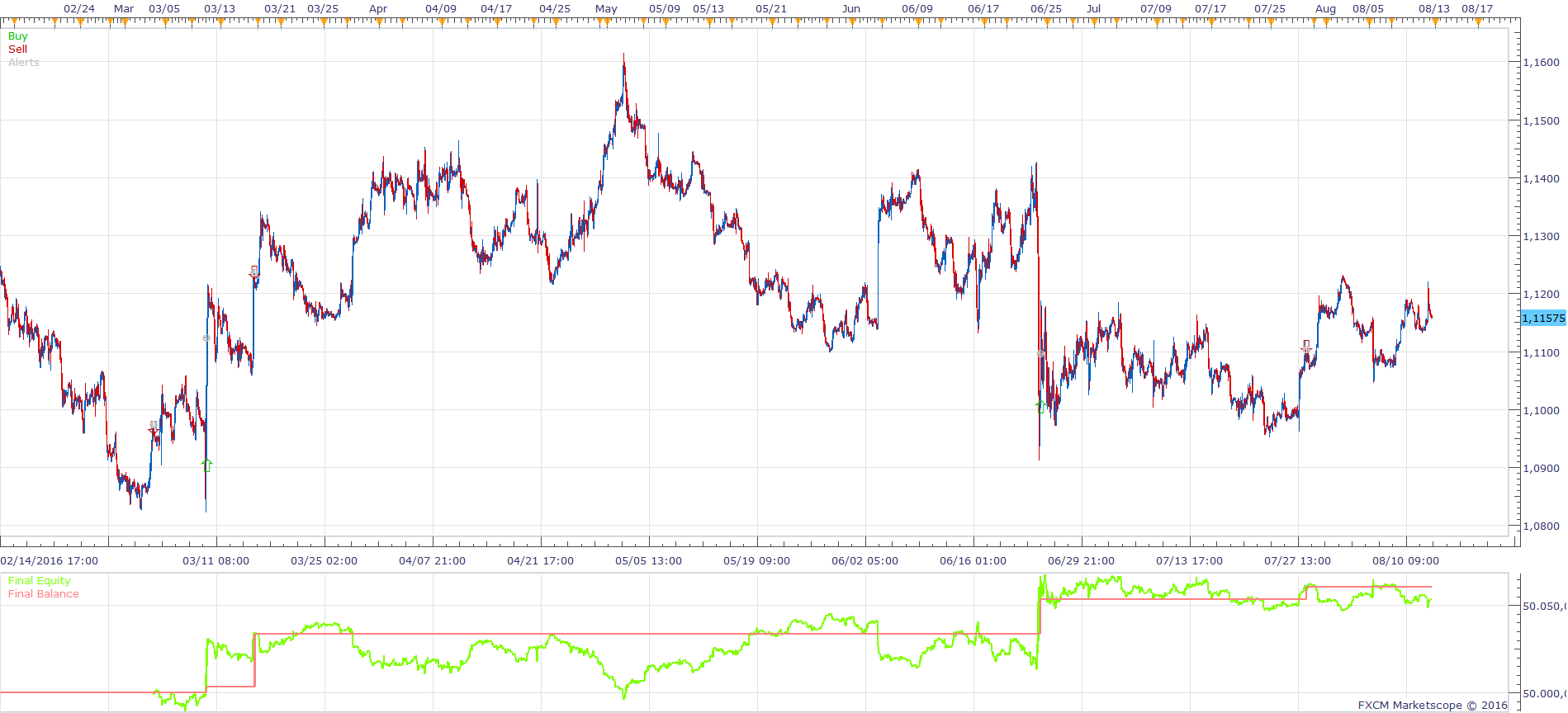The width and height of the screenshot is (1568, 713).
Task: Click the orange marker beneath the Apr label
Action: coord(378,23)
